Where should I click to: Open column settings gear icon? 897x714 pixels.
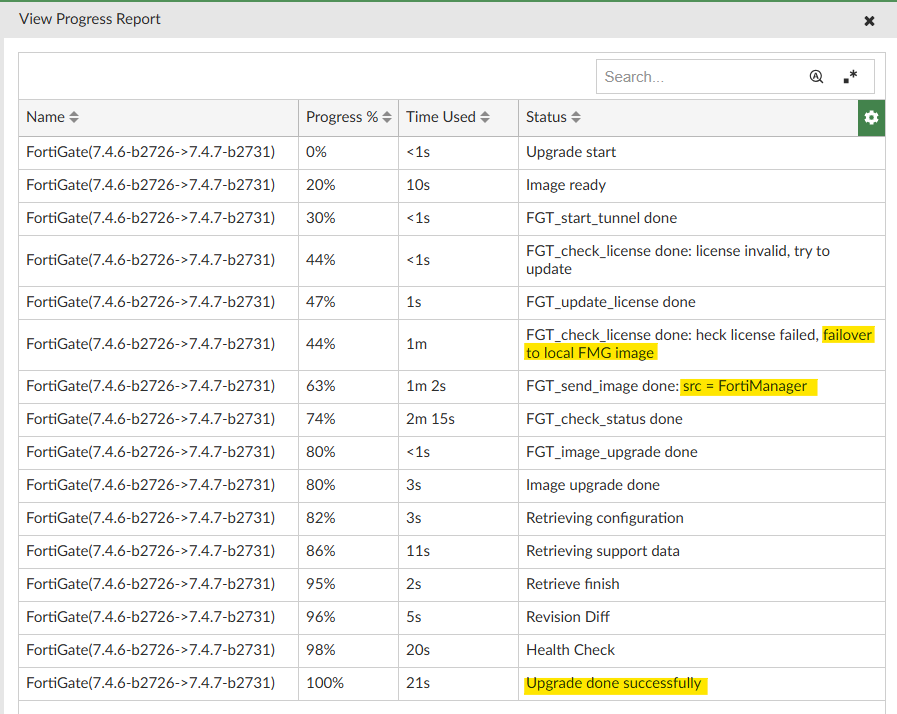[871, 118]
